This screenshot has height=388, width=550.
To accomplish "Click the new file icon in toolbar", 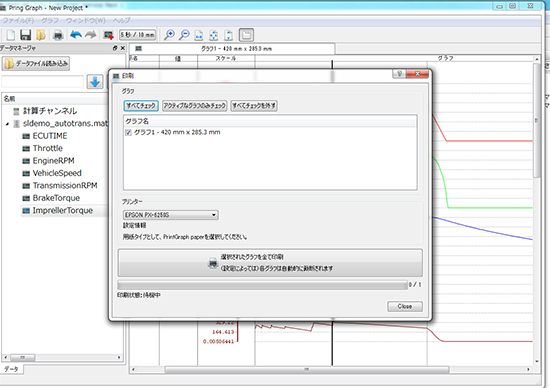I will point(11,35).
